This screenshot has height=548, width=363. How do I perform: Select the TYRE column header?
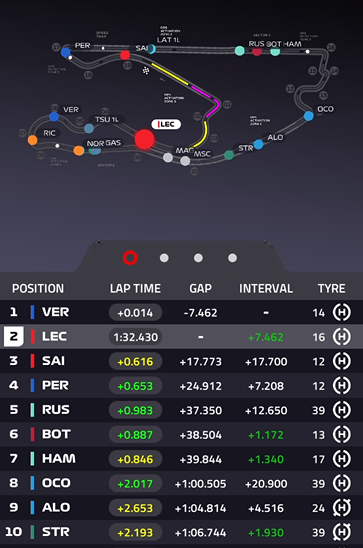[331, 288]
